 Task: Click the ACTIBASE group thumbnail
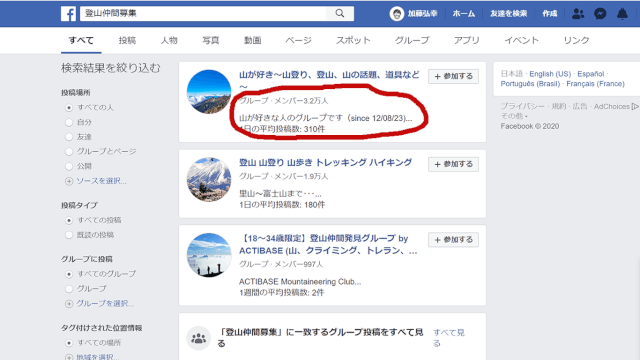point(209,255)
